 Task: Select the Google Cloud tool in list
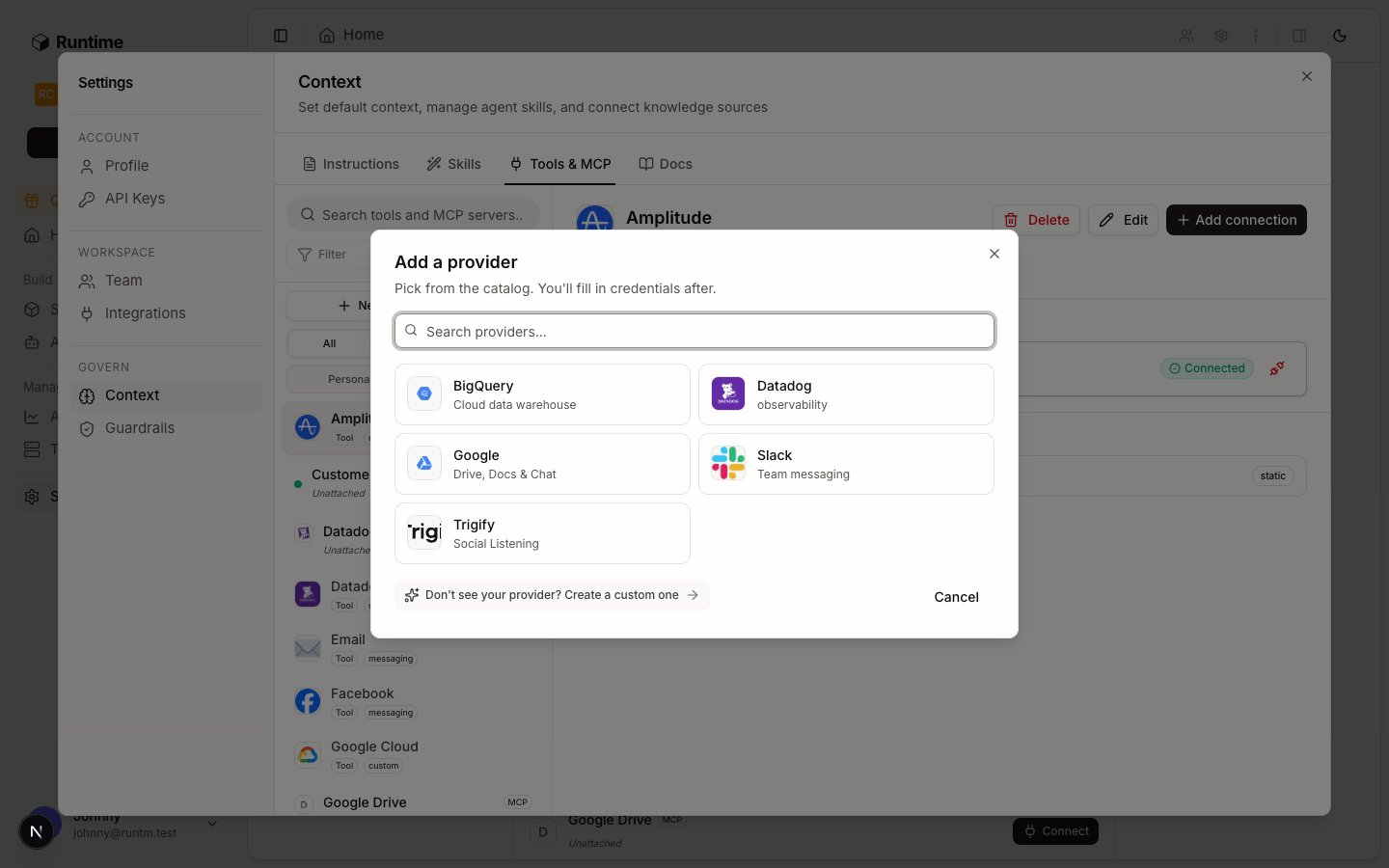pos(413,754)
